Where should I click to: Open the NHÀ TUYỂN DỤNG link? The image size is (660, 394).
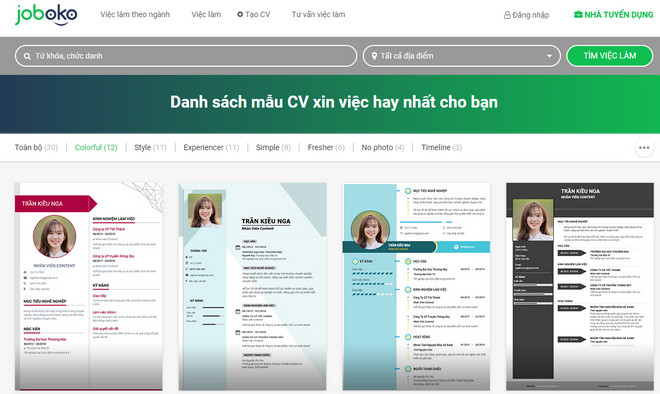point(614,15)
